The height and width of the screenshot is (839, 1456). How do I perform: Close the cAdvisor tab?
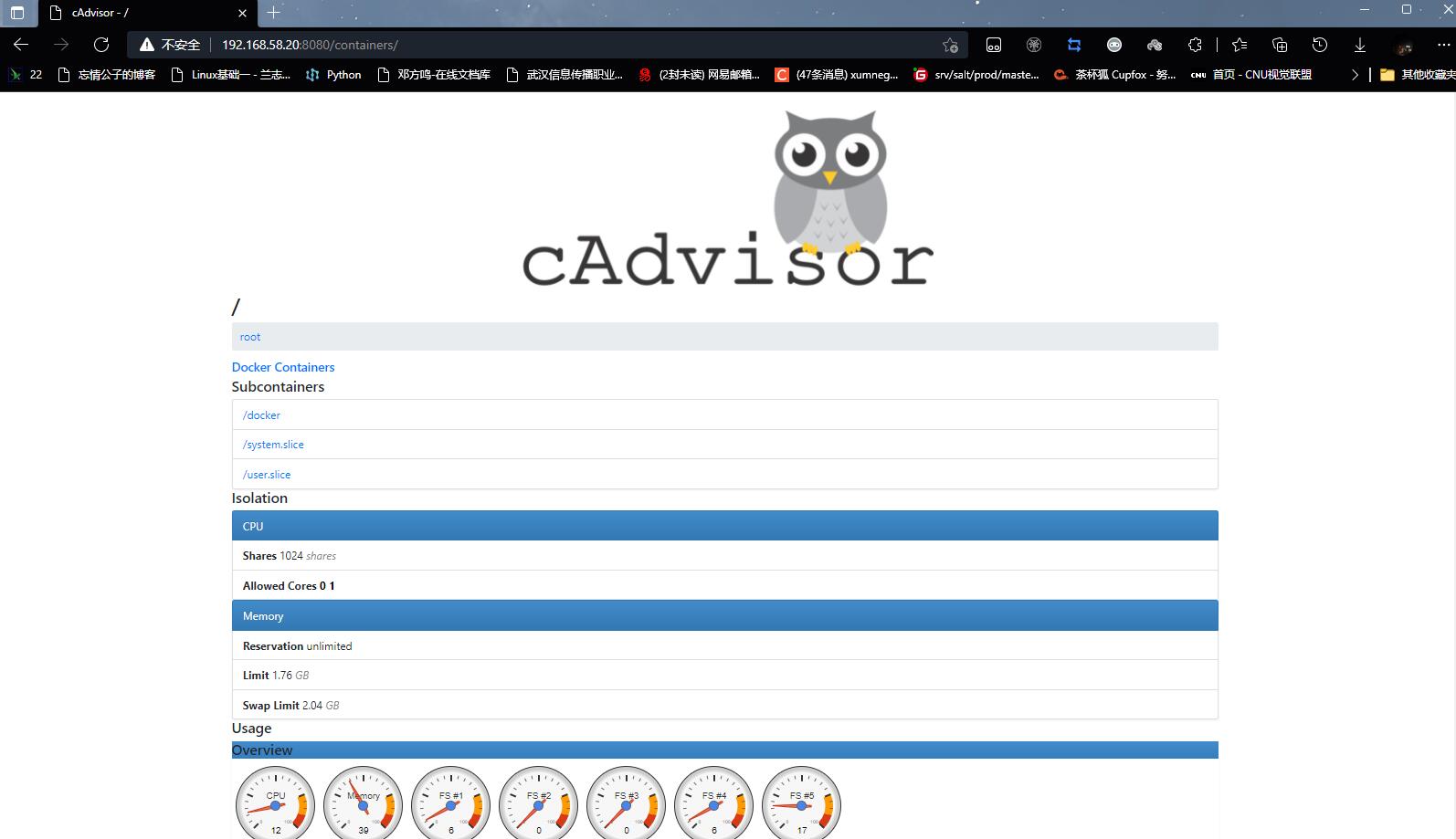pyautogui.click(x=242, y=13)
